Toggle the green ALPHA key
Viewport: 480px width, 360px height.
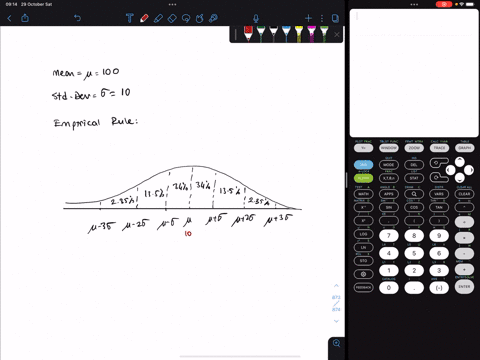(x=363, y=178)
